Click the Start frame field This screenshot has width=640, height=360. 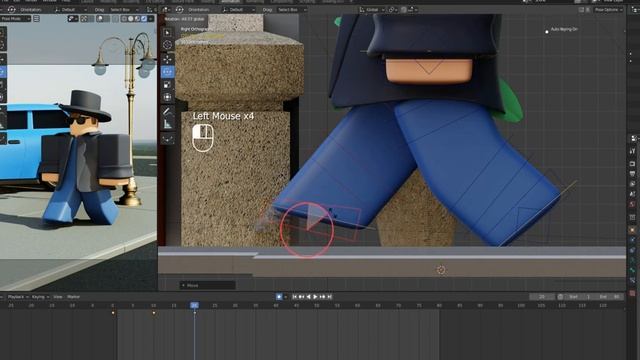pyautogui.click(x=580, y=297)
